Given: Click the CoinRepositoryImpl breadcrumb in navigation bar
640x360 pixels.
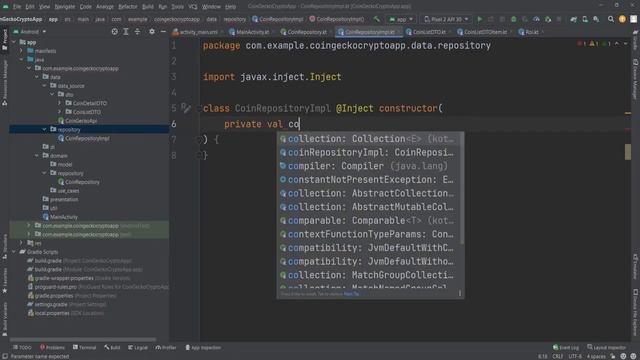Looking at the screenshot, I should (x=278, y=19).
